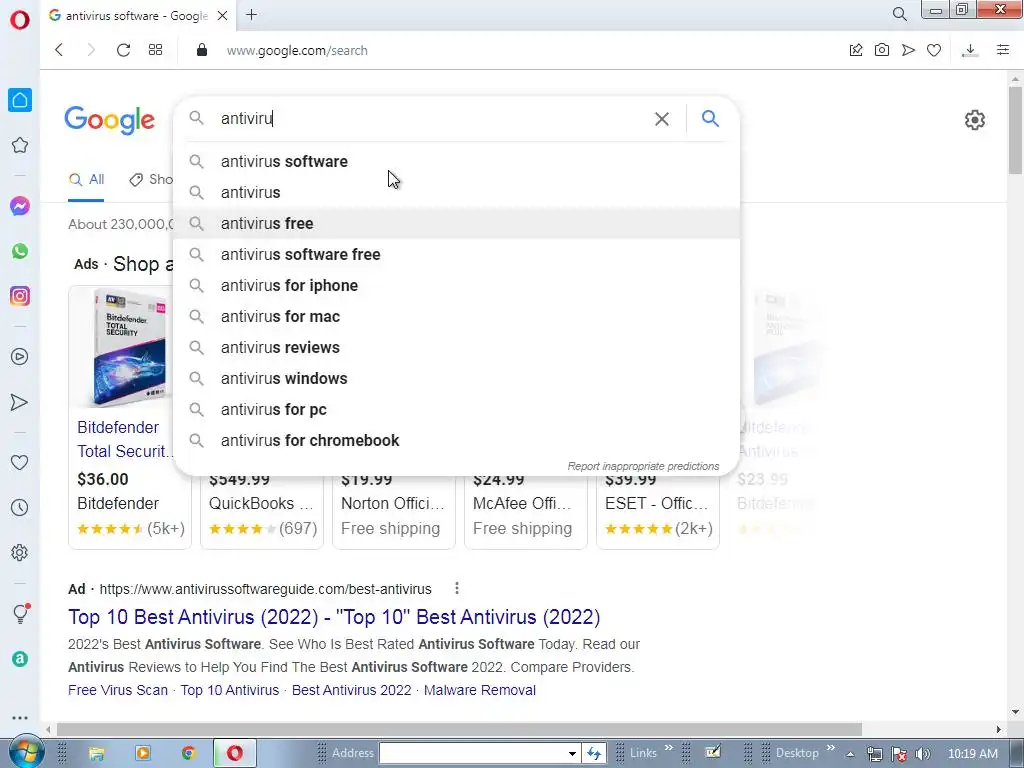Choose suggestion 'antivirus free'
Screen dimensions: 1024x768
[456, 223]
